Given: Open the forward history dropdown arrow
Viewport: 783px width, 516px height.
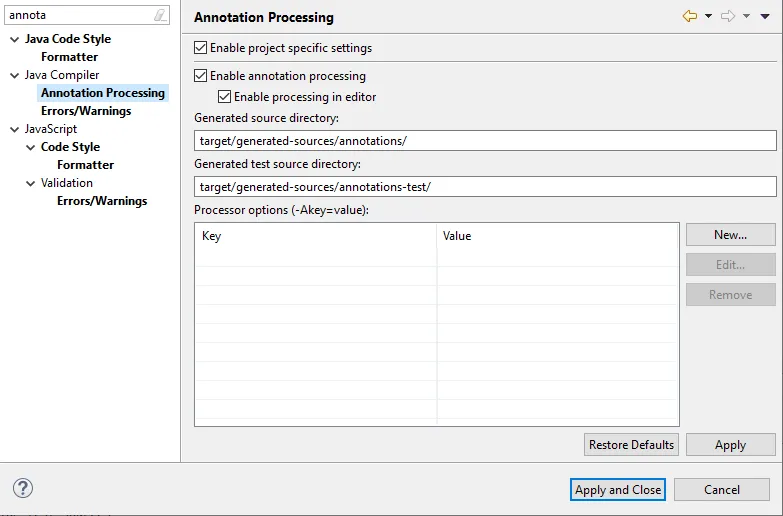Looking at the screenshot, I should (746, 16).
